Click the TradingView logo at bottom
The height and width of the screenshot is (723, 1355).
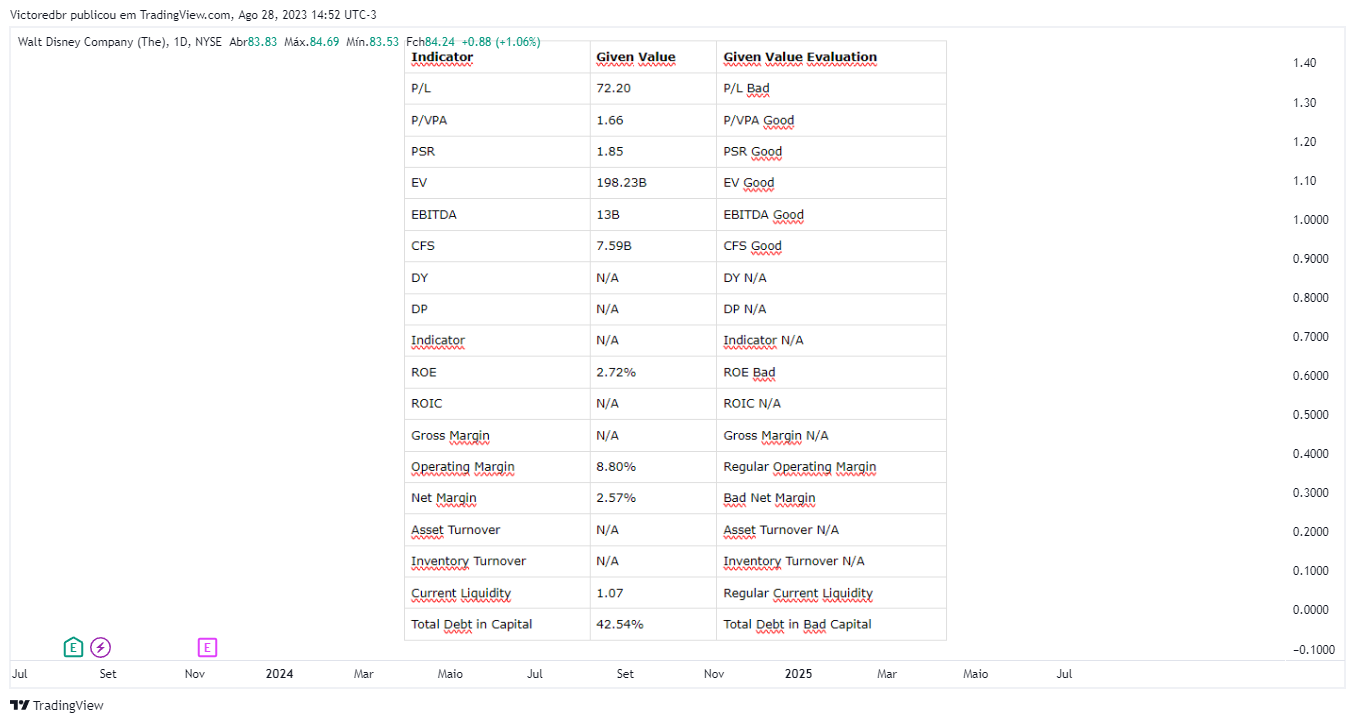click(57, 705)
